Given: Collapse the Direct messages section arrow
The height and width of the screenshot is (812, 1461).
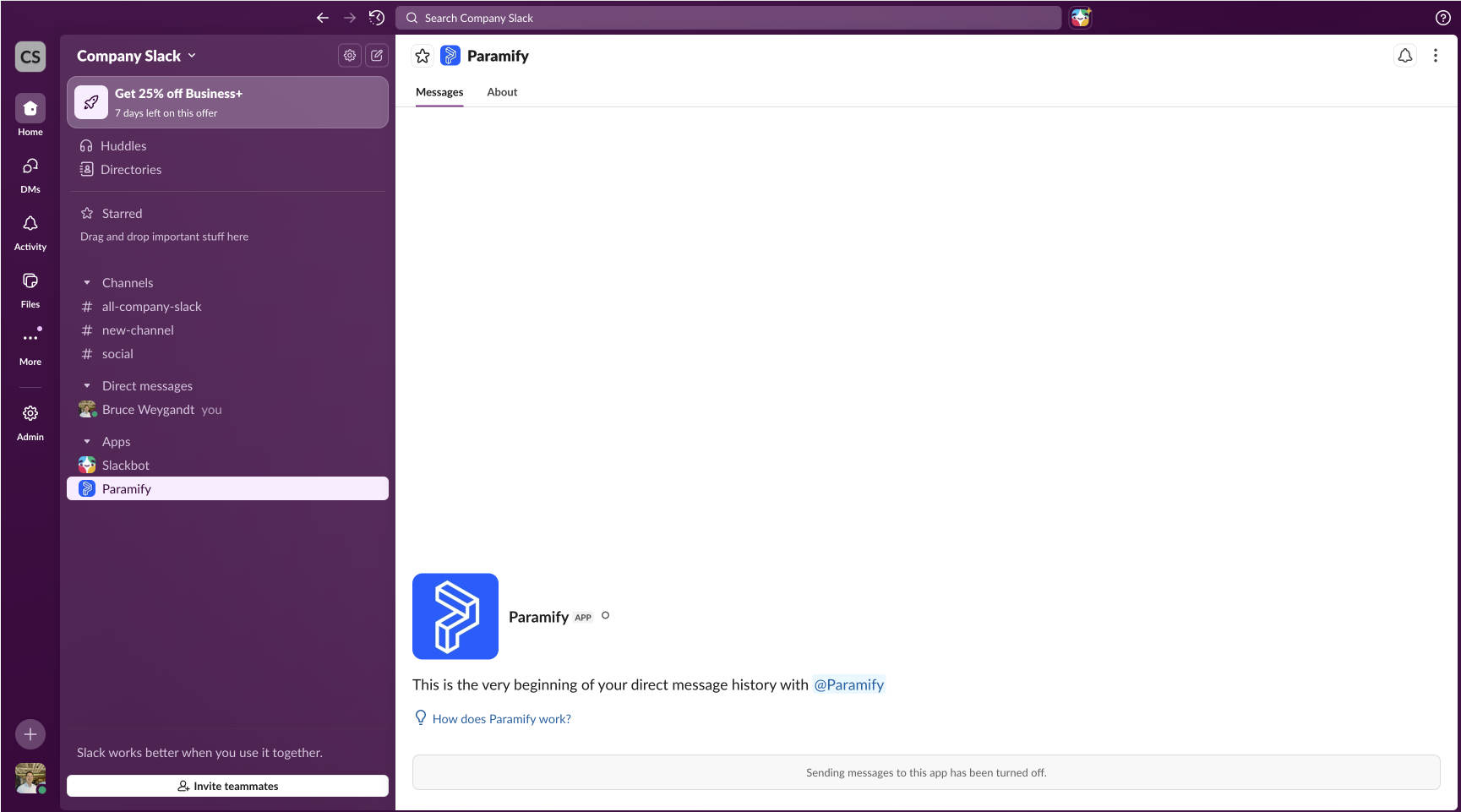Looking at the screenshot, I should (87, 385).
